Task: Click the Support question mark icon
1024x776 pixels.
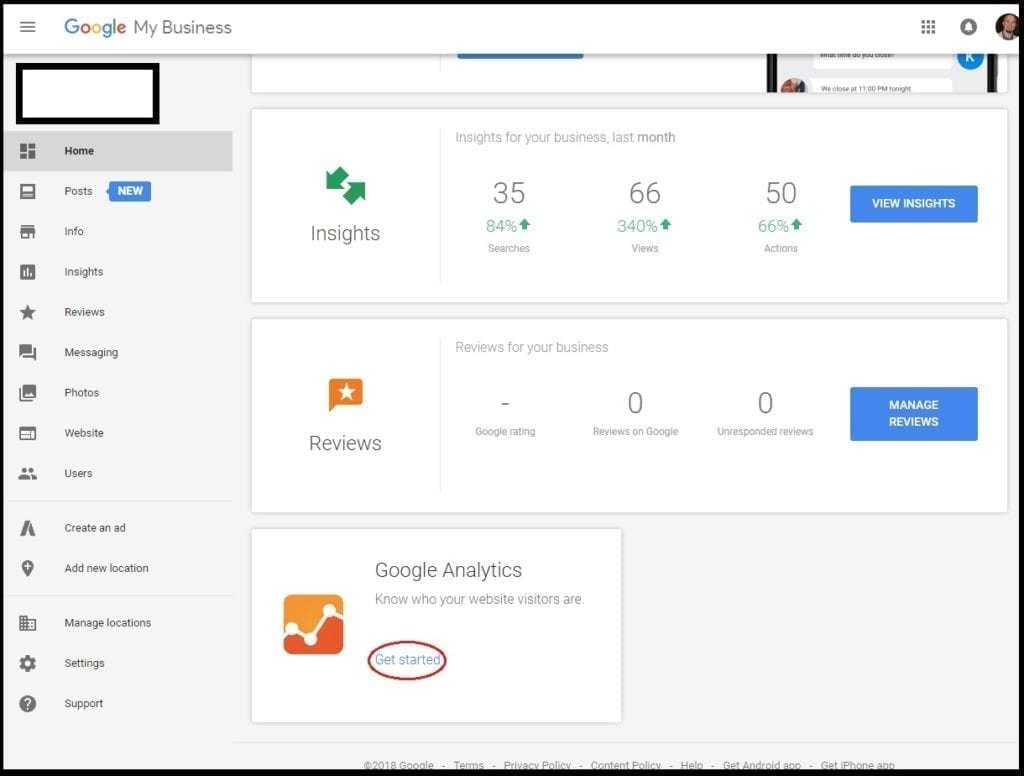Action: 27,703
